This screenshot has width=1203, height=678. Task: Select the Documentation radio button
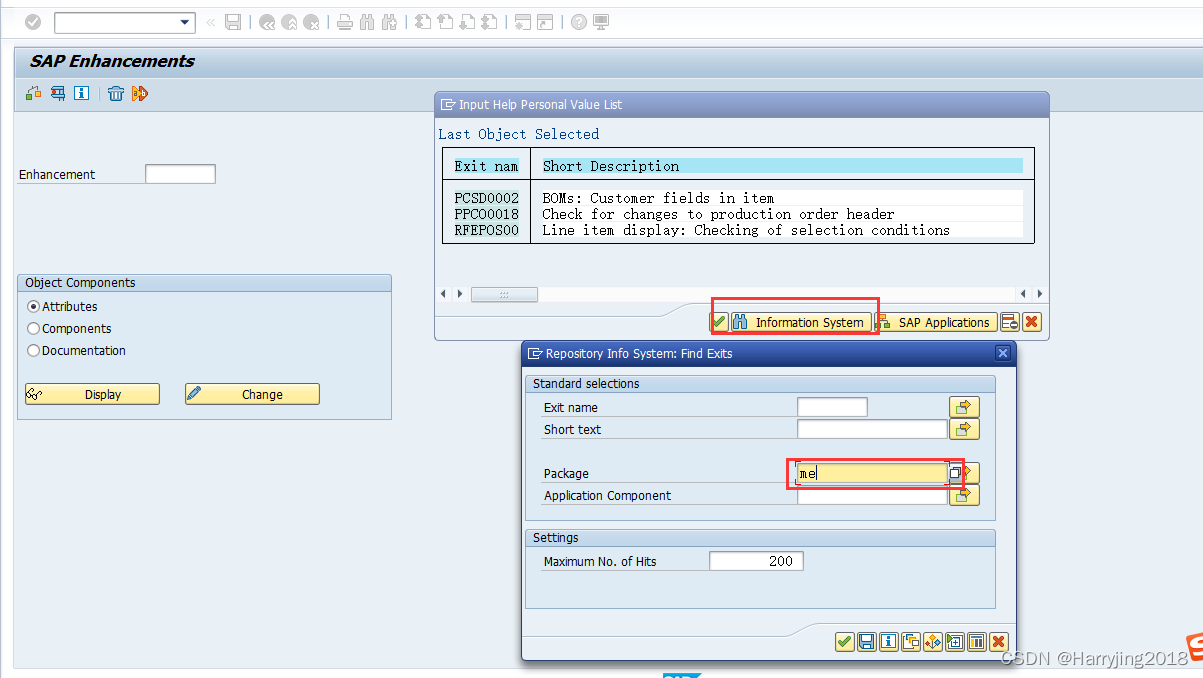[x=34, y=350]
